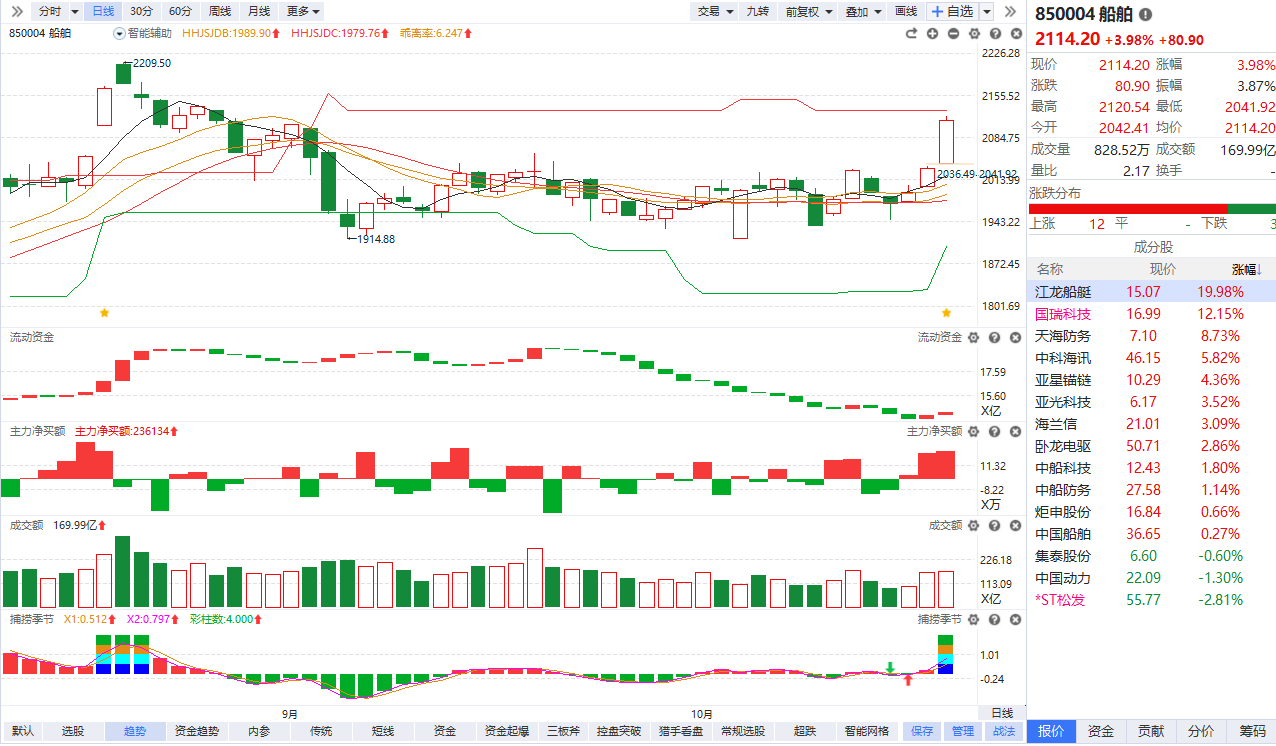Open the 更多 periods dropdown
This screenshot has height=746, width=1276.
click(x=303, y=11)
